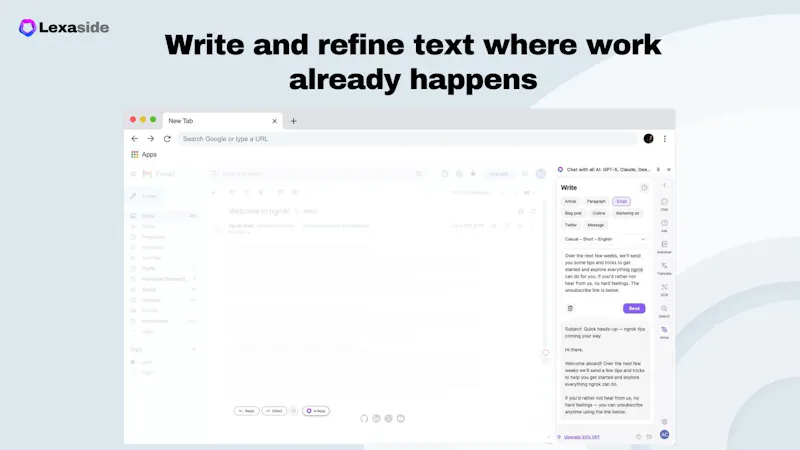Screen dimensions: 800x450
Task: Select the Email writing type
Action: point(621,202)
